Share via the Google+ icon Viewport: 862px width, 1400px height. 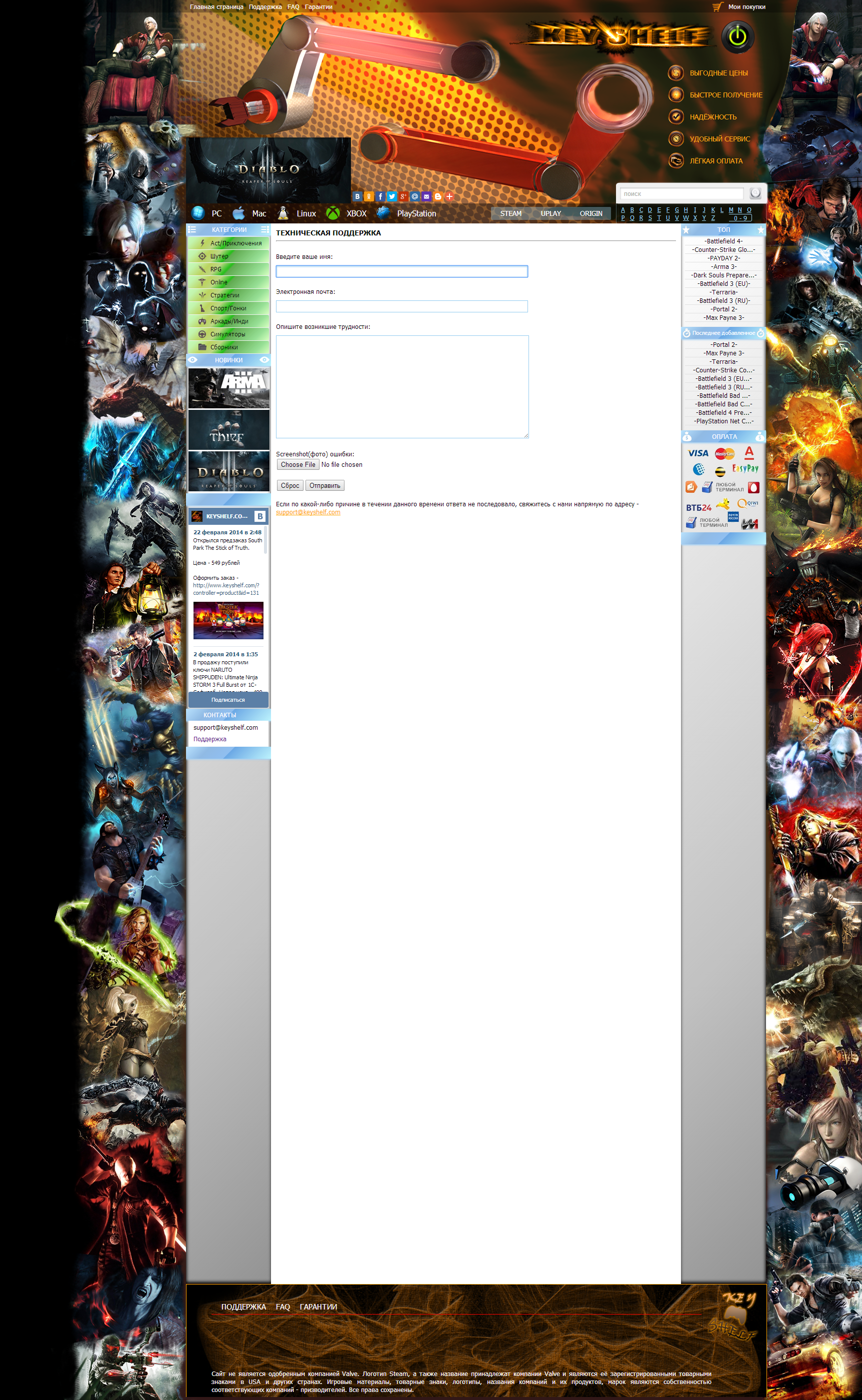[x=403, y=196]
